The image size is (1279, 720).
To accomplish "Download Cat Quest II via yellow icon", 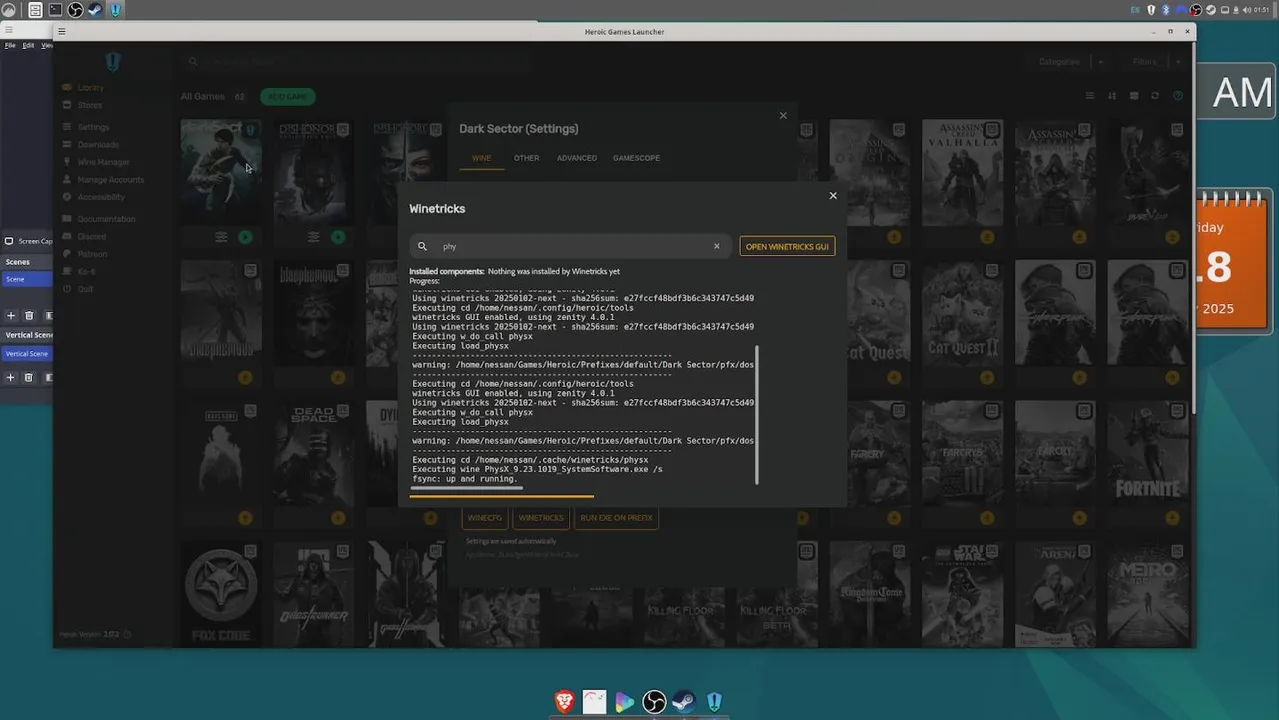I will coord(987,377).
